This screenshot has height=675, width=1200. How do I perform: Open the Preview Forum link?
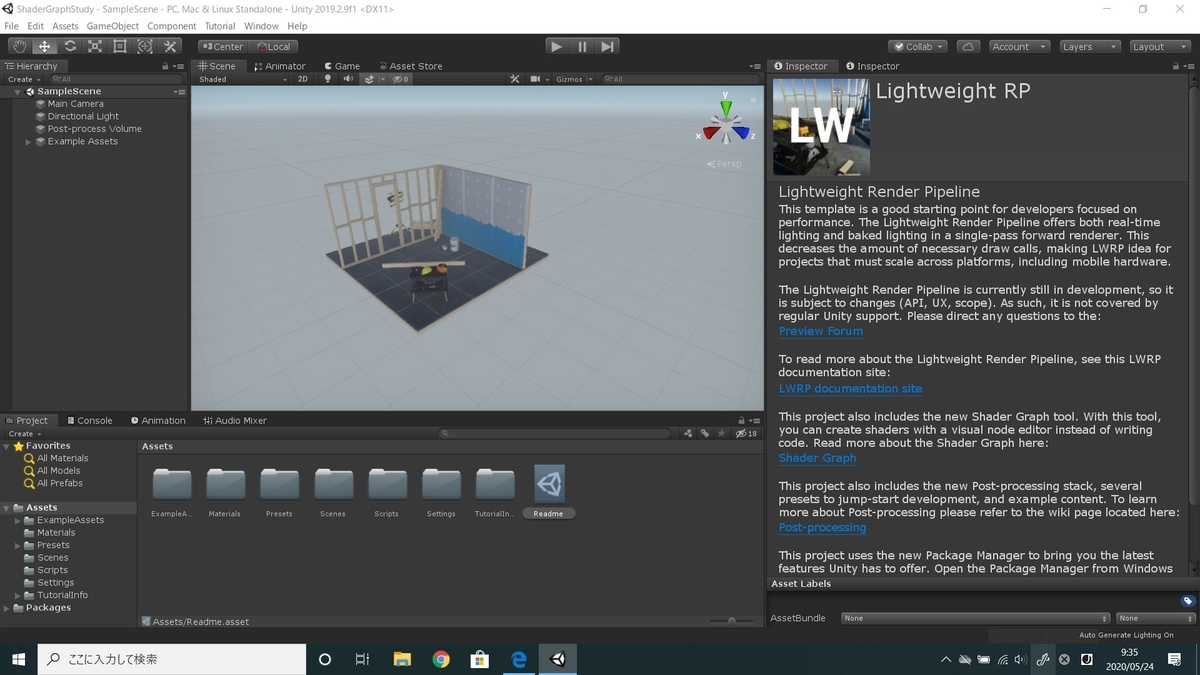pyautogui.click(x=820, y=331)
